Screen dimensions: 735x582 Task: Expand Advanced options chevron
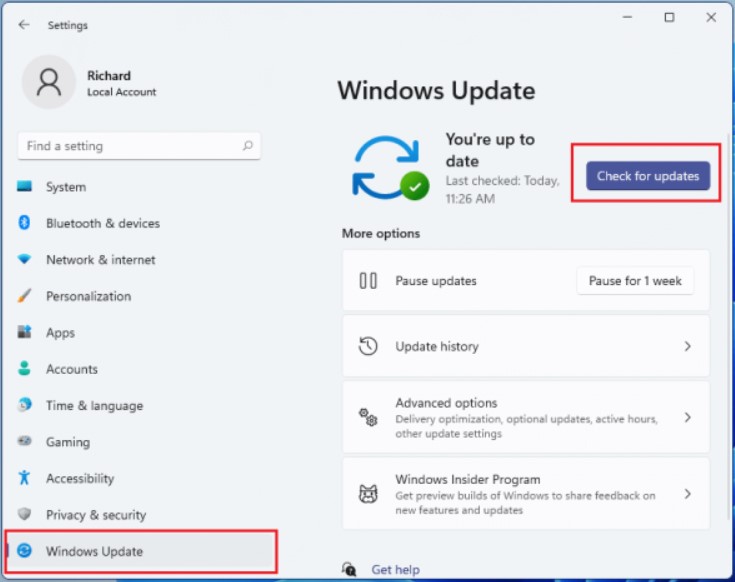click(687, 417)
